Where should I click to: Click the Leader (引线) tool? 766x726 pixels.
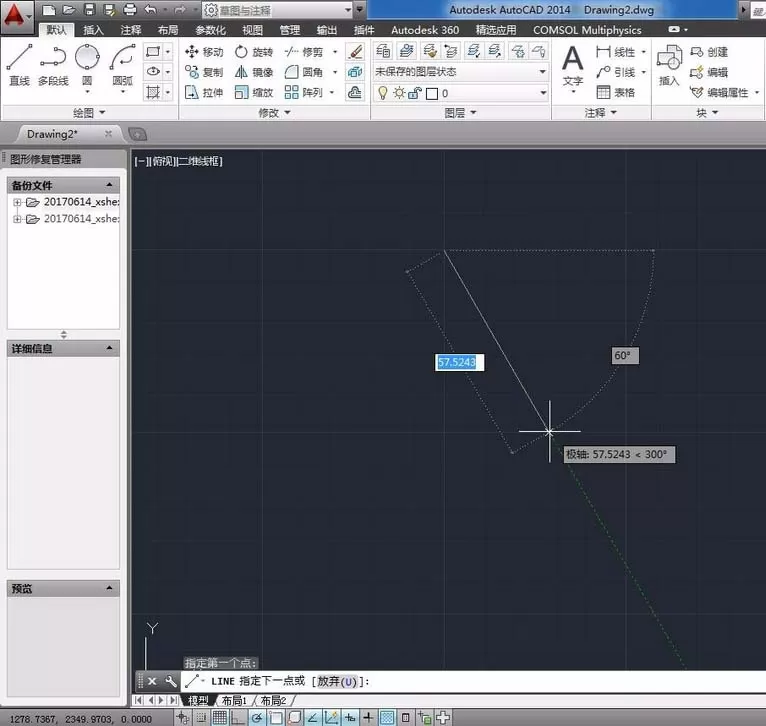(x=616, y=72)
